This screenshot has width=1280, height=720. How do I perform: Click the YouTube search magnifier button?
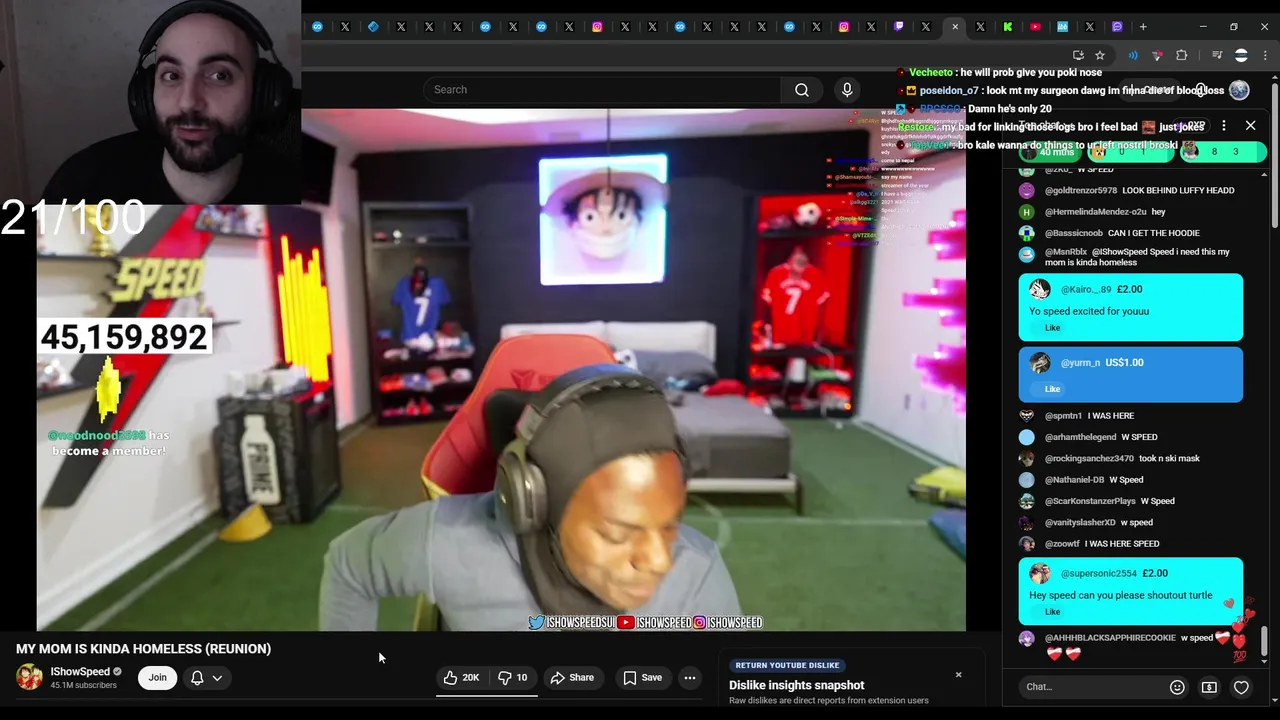802,90
